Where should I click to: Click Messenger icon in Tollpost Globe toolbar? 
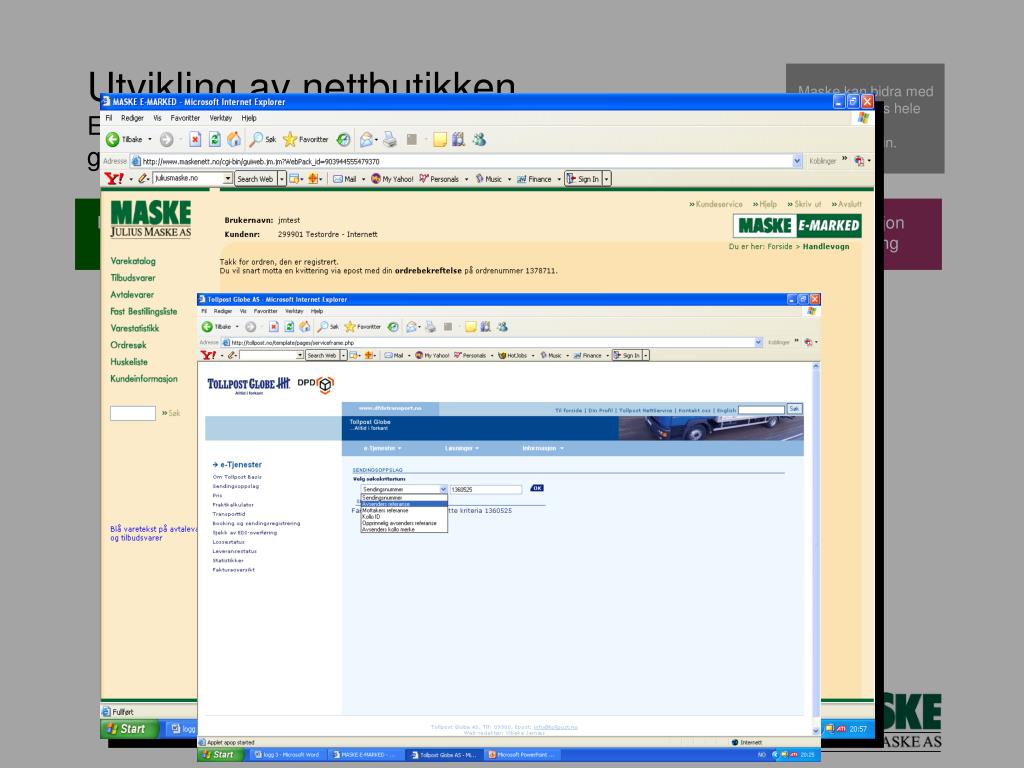502,327
